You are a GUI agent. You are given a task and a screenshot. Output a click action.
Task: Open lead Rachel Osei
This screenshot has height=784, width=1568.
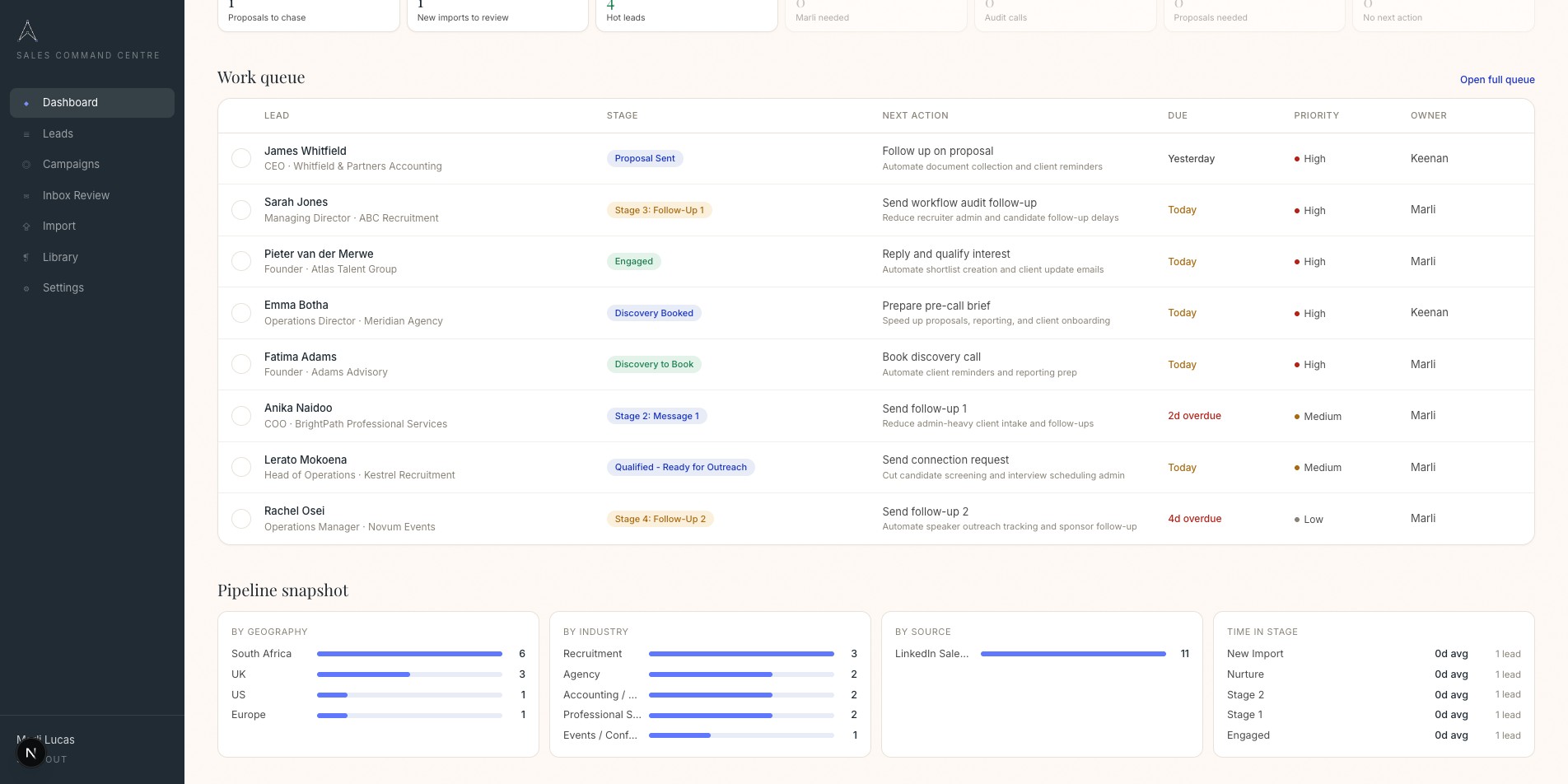[x=295, y=511]
